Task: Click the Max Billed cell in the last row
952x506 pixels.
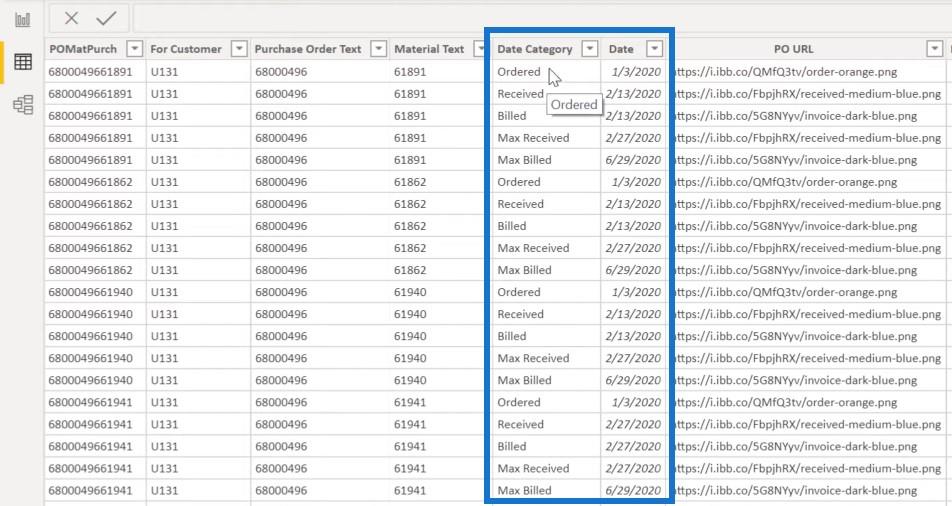Action: click(524, 490)
